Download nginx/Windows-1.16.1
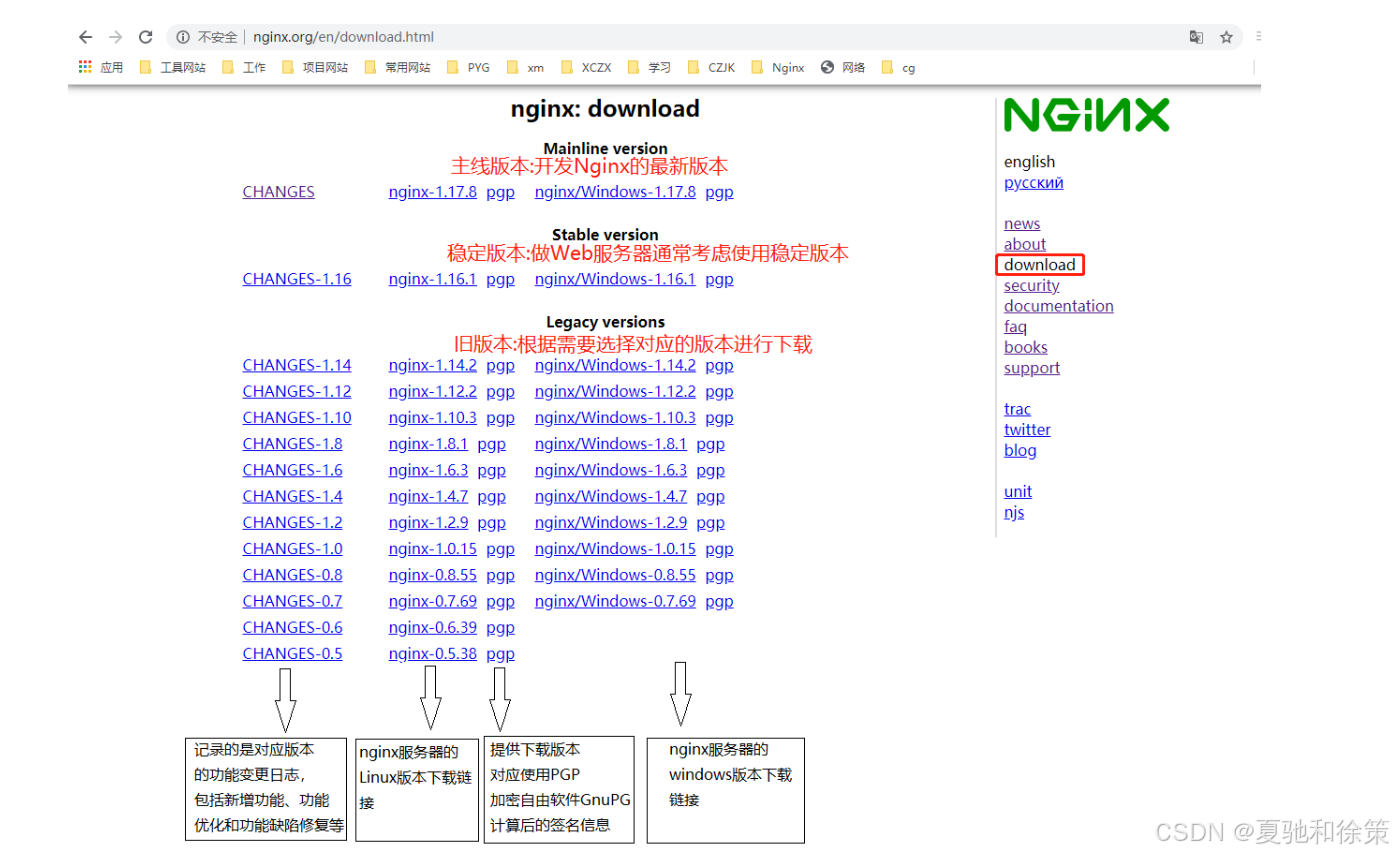Screen dimensions: 1393x855 [x=615, y=279]
